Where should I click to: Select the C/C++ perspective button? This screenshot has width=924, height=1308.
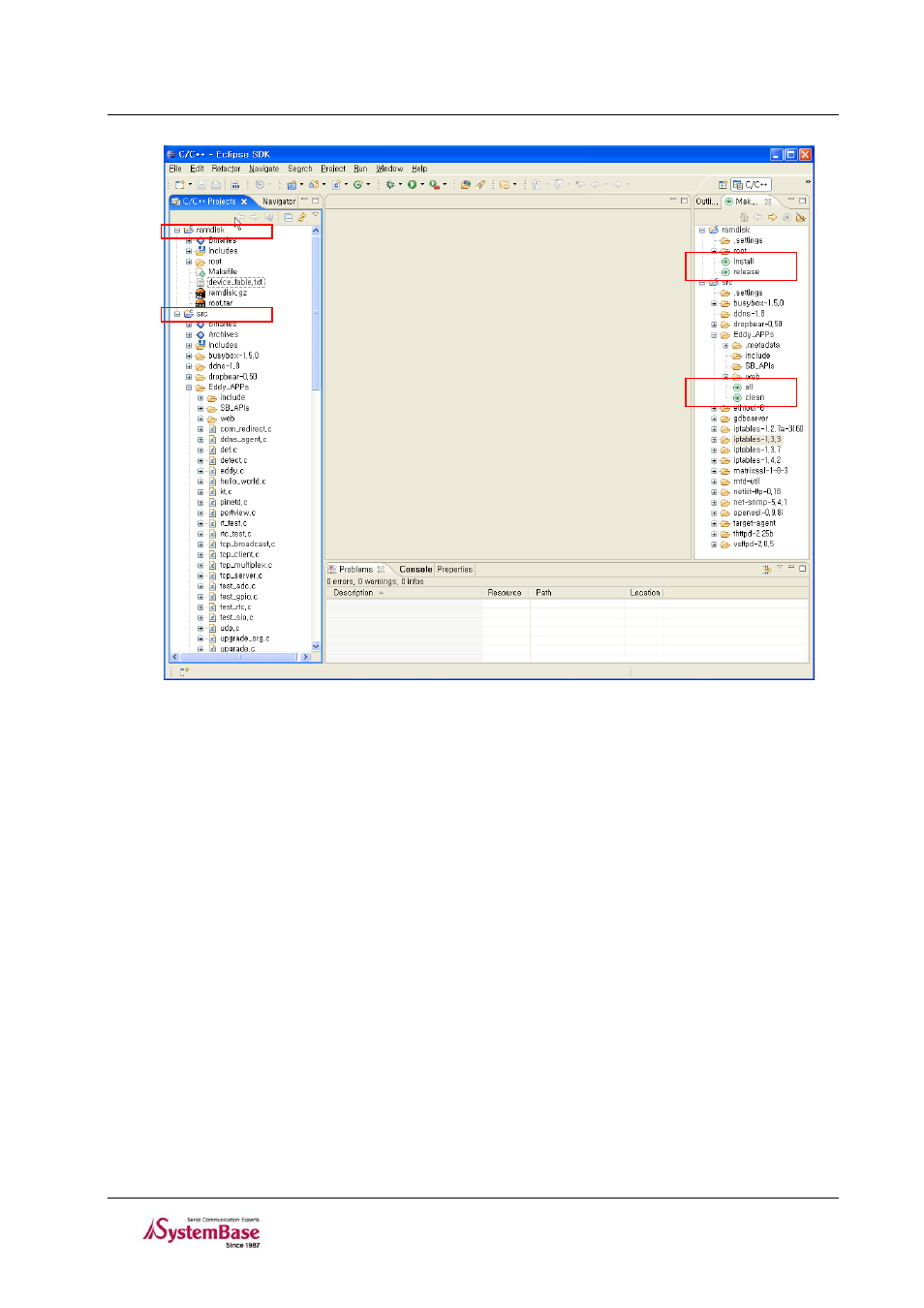coord(751,184)
